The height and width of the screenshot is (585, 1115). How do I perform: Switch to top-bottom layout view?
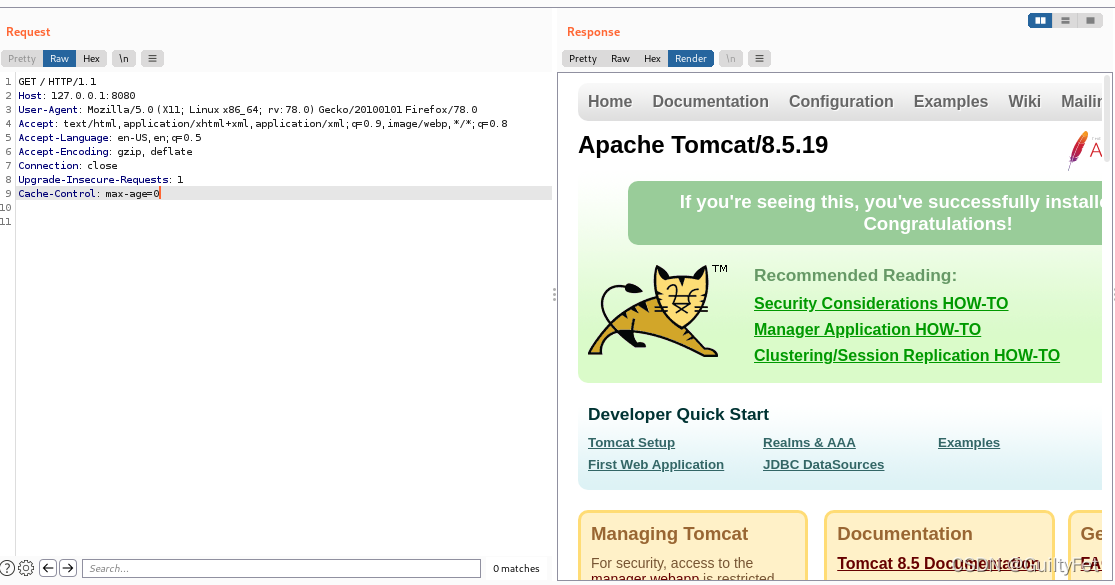[1065, 21]
